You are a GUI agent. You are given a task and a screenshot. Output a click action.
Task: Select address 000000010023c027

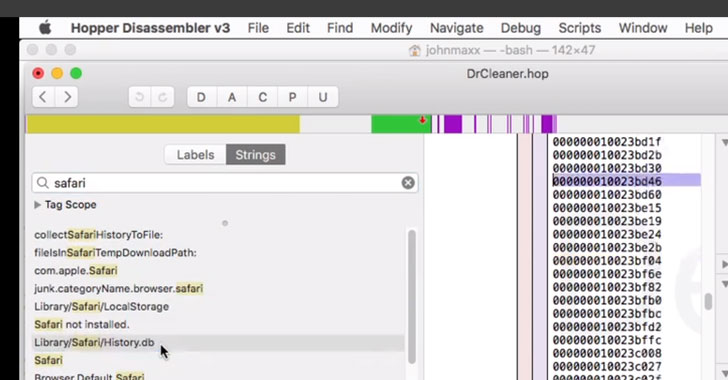tap(607, 367)
